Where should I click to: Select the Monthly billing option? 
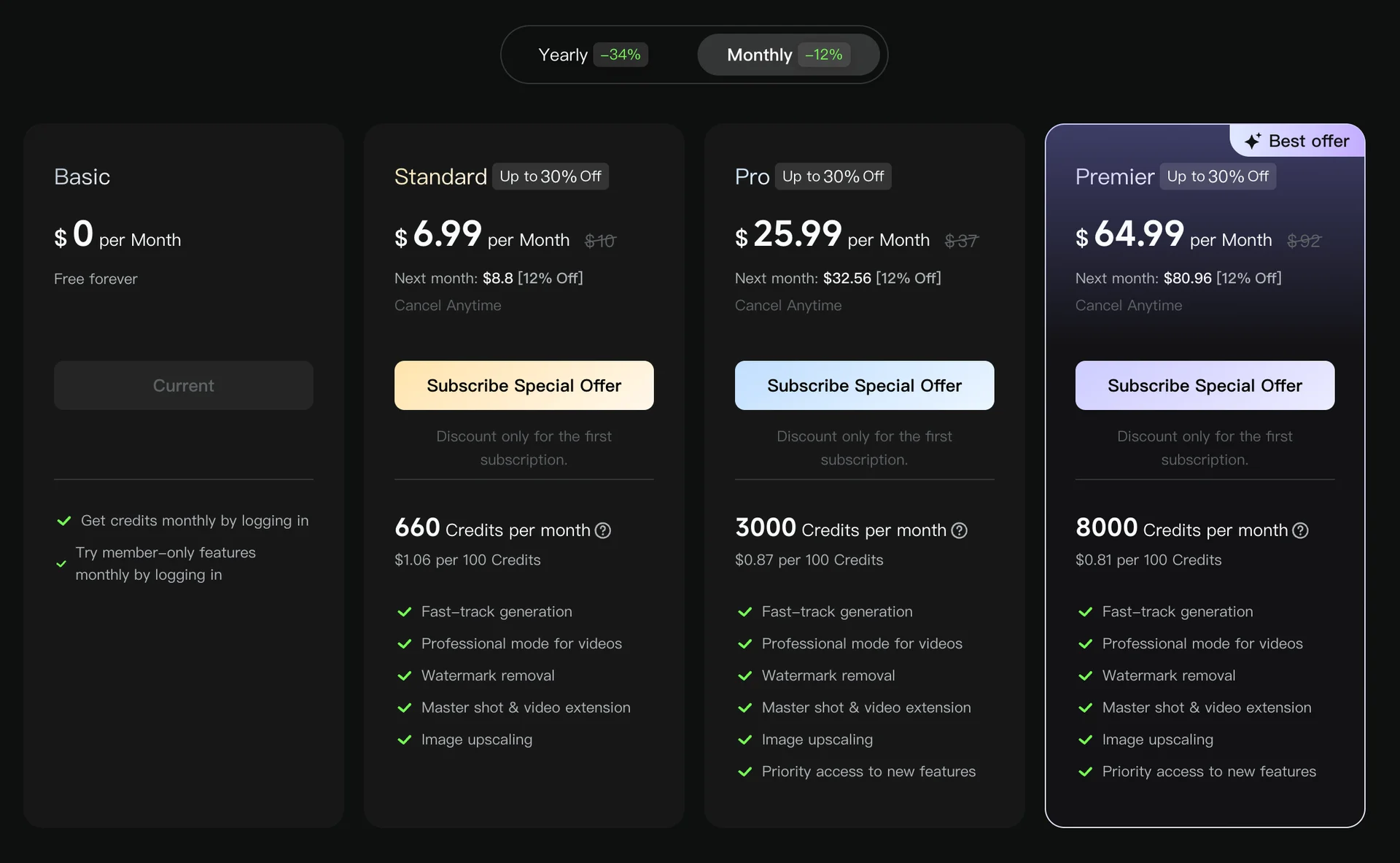coord(760,55)
